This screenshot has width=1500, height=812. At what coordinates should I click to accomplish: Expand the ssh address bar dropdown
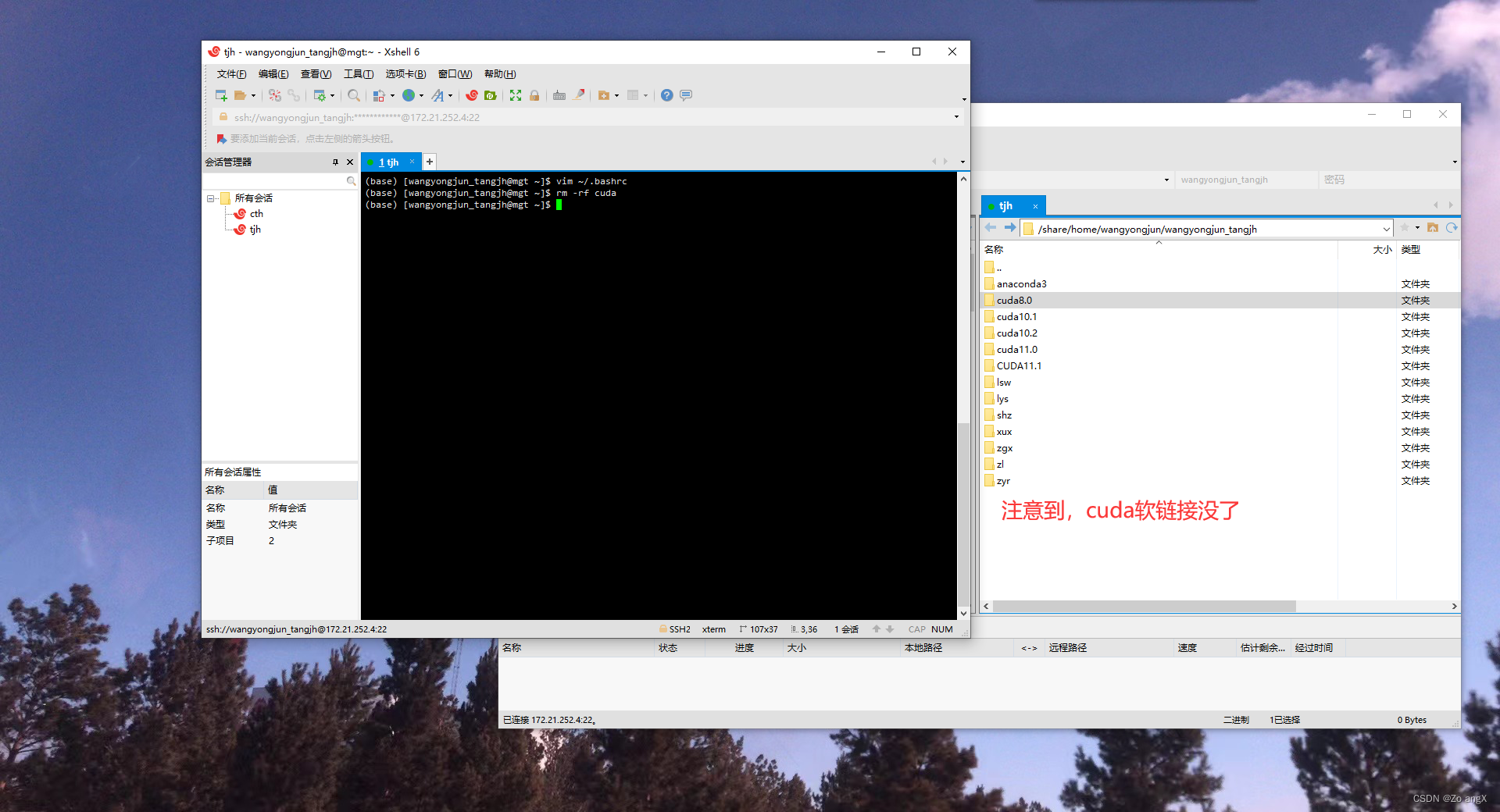click(x=956, y=117)
